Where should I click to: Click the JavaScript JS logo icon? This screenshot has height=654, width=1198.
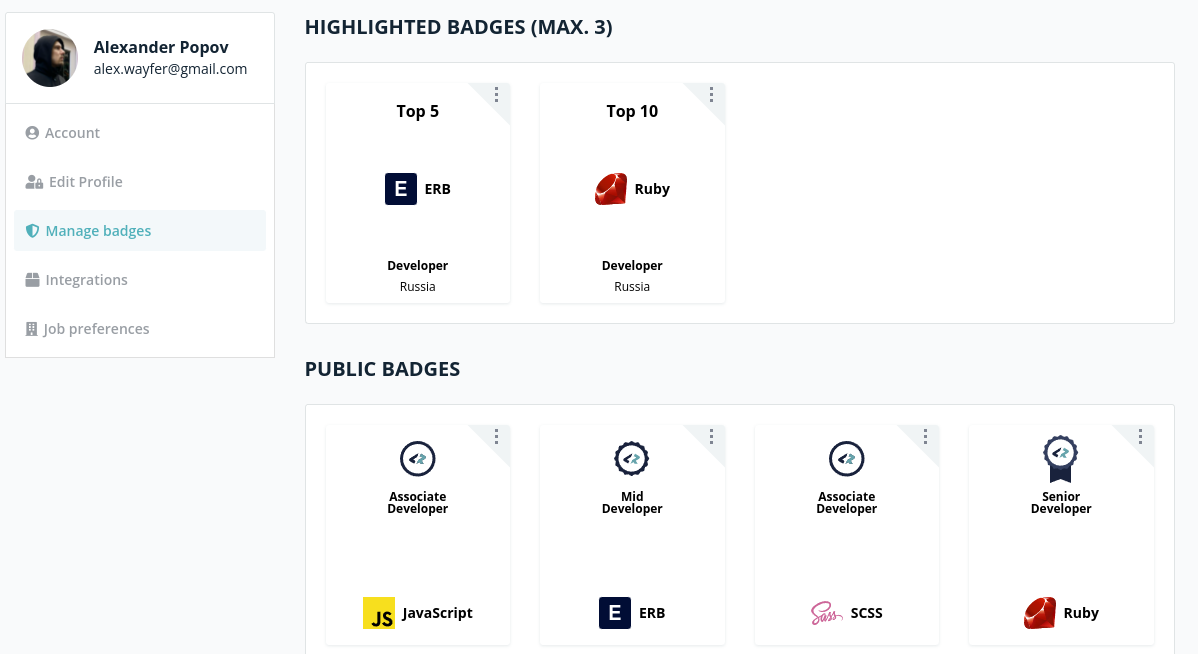(x=379, y=613)
